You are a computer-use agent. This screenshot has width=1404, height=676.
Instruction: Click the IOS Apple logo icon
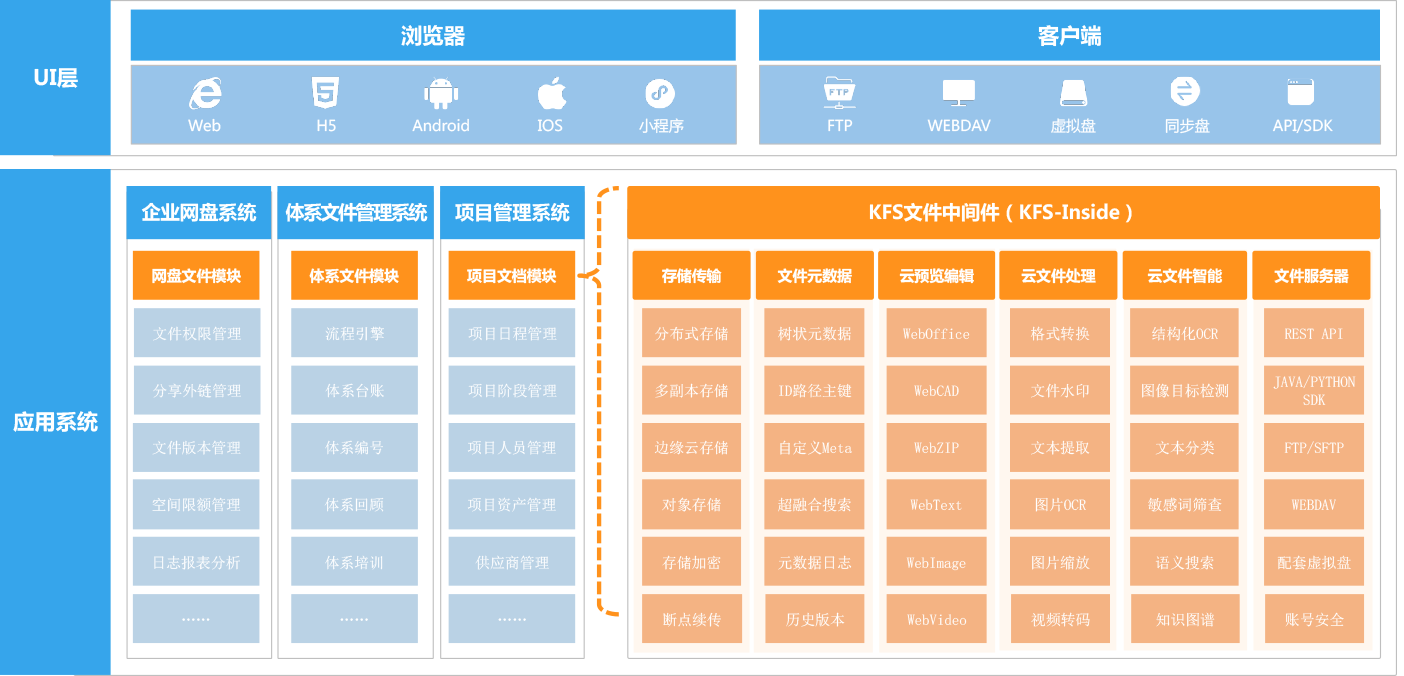[x=551, y=93]
